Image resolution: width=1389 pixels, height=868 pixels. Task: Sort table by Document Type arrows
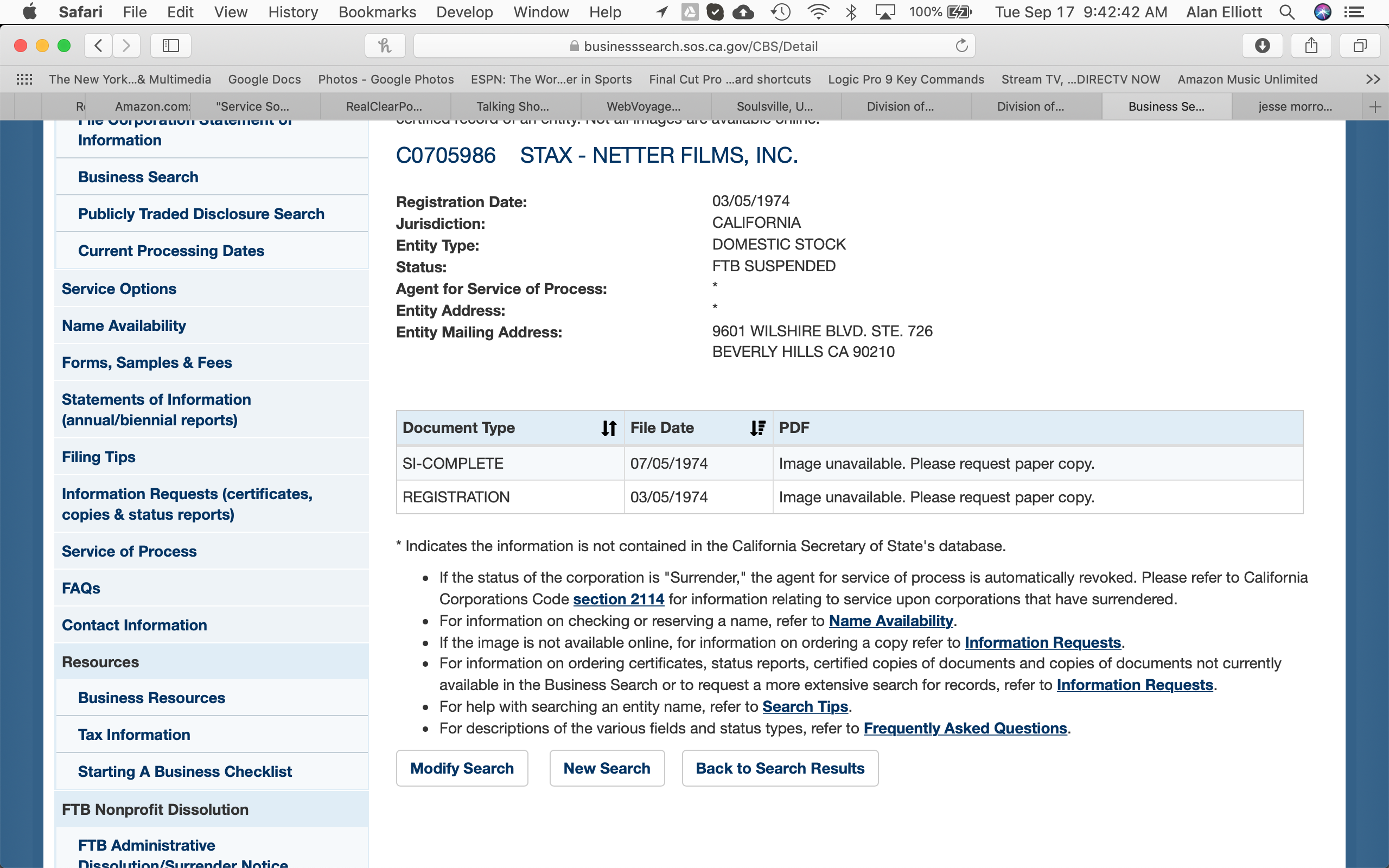(x=608, y=428)
